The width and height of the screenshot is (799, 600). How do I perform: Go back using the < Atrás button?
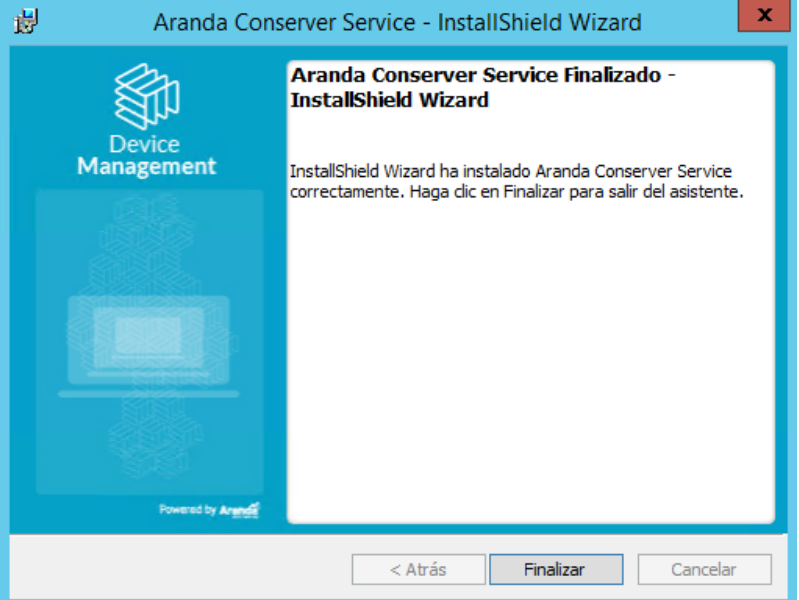point(418,569)
